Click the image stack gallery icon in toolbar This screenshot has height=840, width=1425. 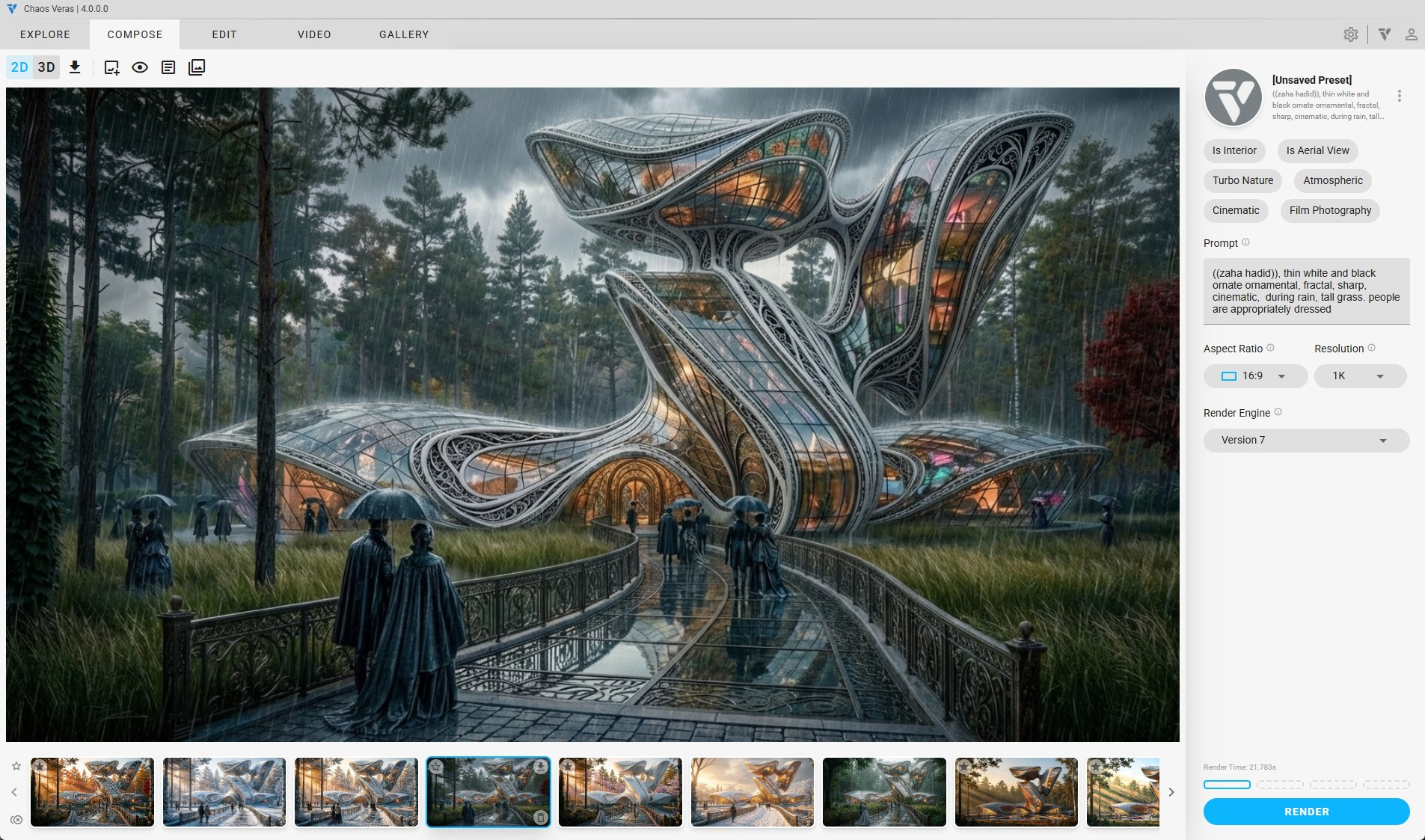(197, 67)
